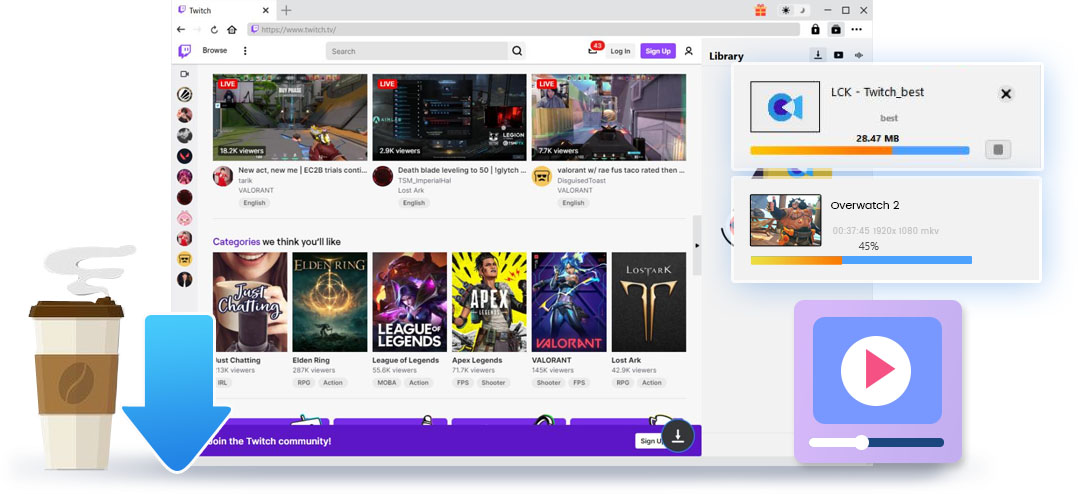Toggle the video library panel icon in toolbar
Image resolution: width=1078 pixels, height=494 pixels.
coord(835,30)
